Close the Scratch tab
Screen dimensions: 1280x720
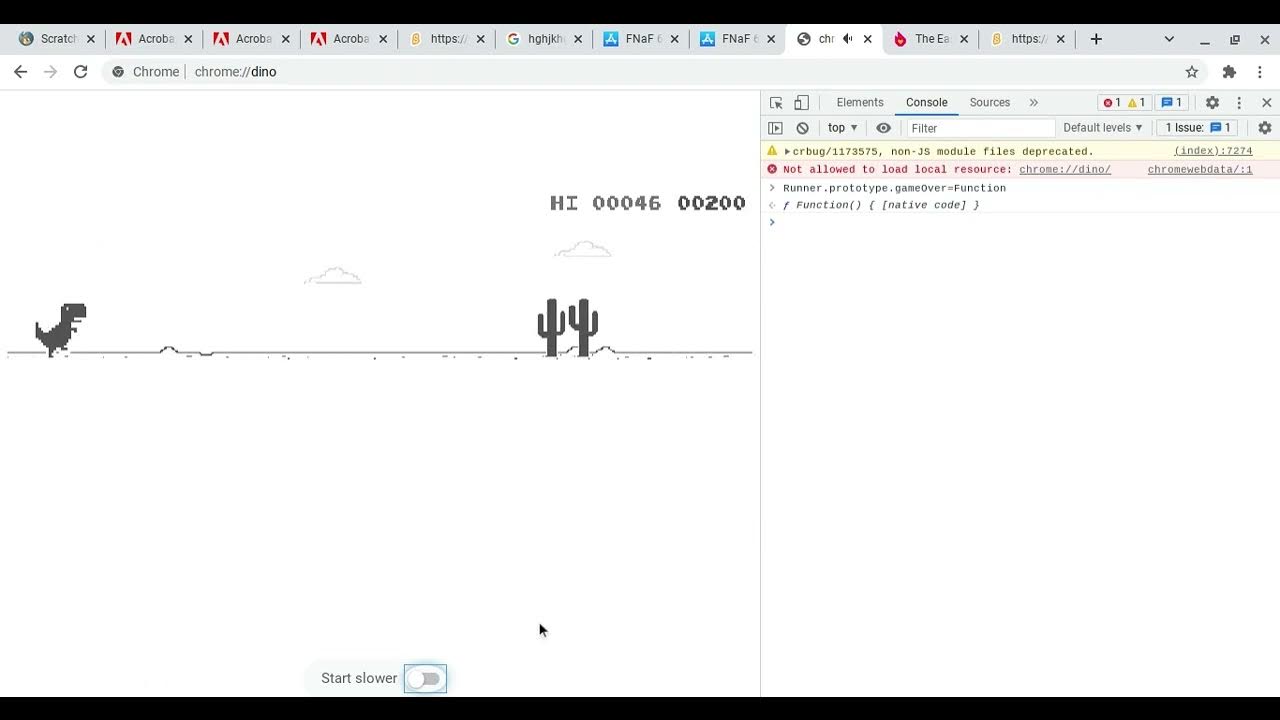click(x=91, y=39)
